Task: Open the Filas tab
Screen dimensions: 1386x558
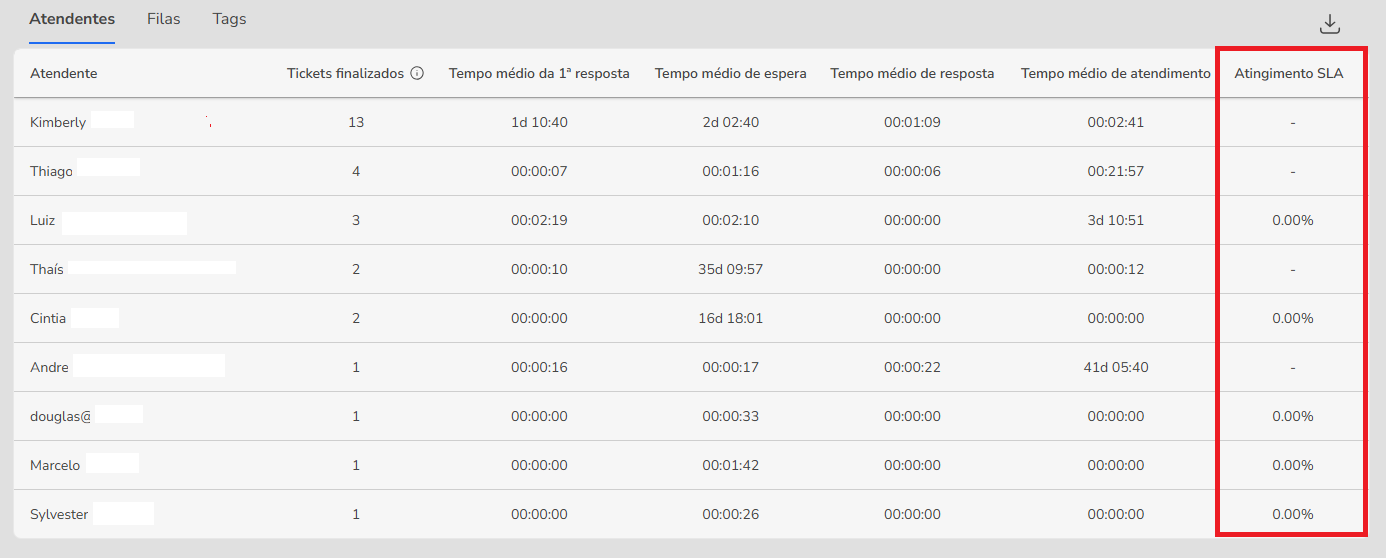Action: click(163, 19)
